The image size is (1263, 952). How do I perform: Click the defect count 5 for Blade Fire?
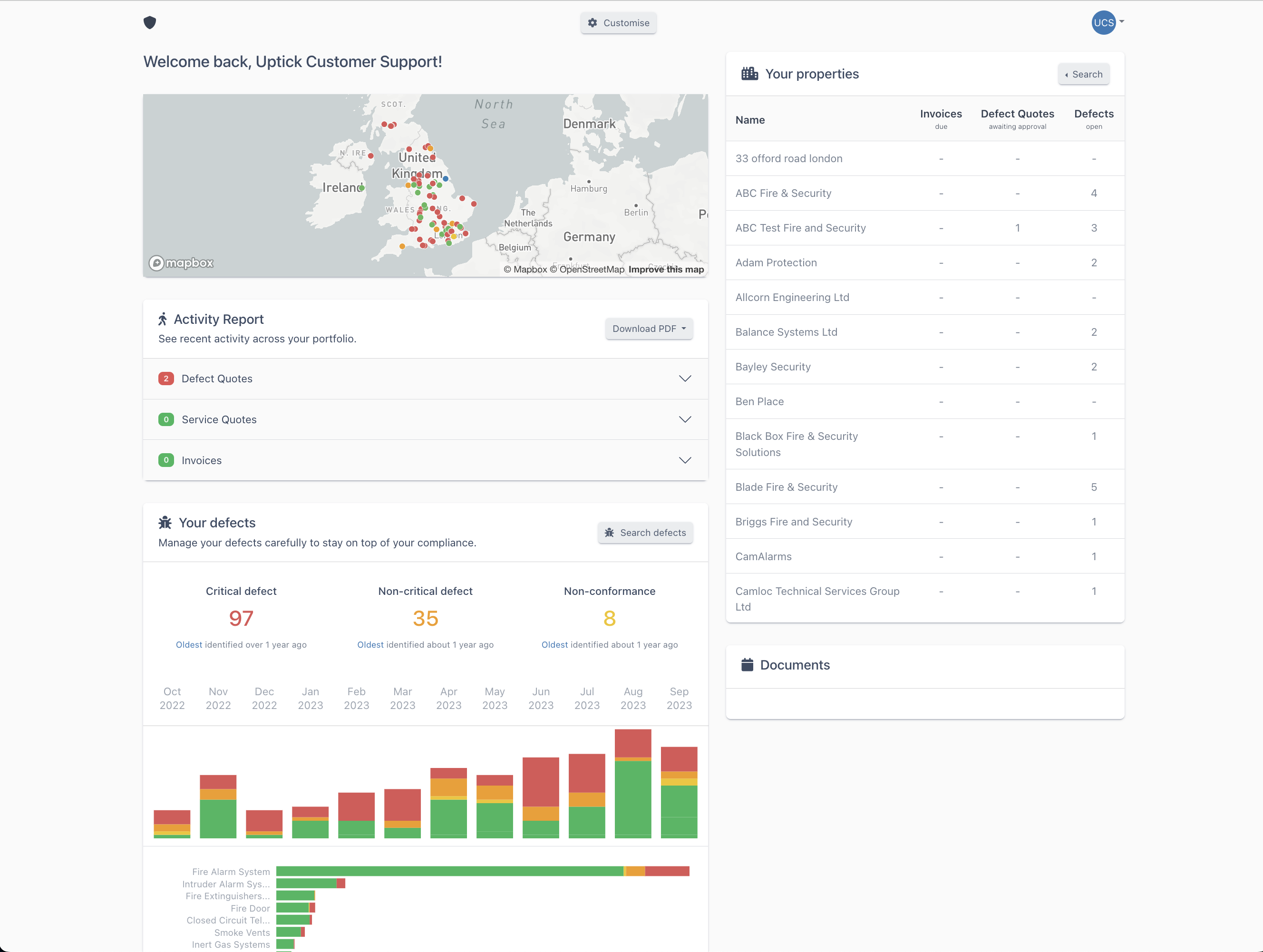(1093, 487)
